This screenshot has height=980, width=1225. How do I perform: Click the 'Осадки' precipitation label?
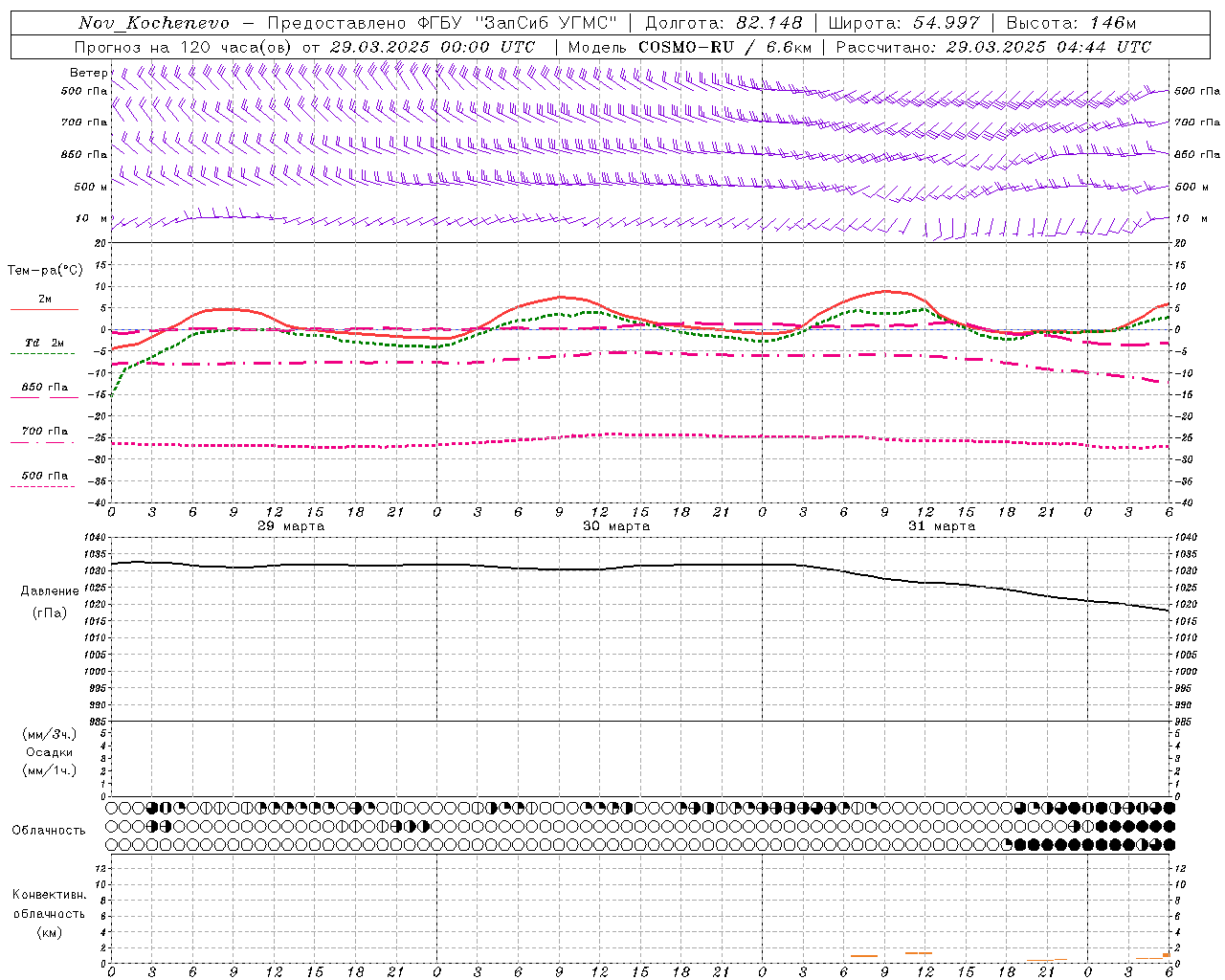tap(49, 752)
